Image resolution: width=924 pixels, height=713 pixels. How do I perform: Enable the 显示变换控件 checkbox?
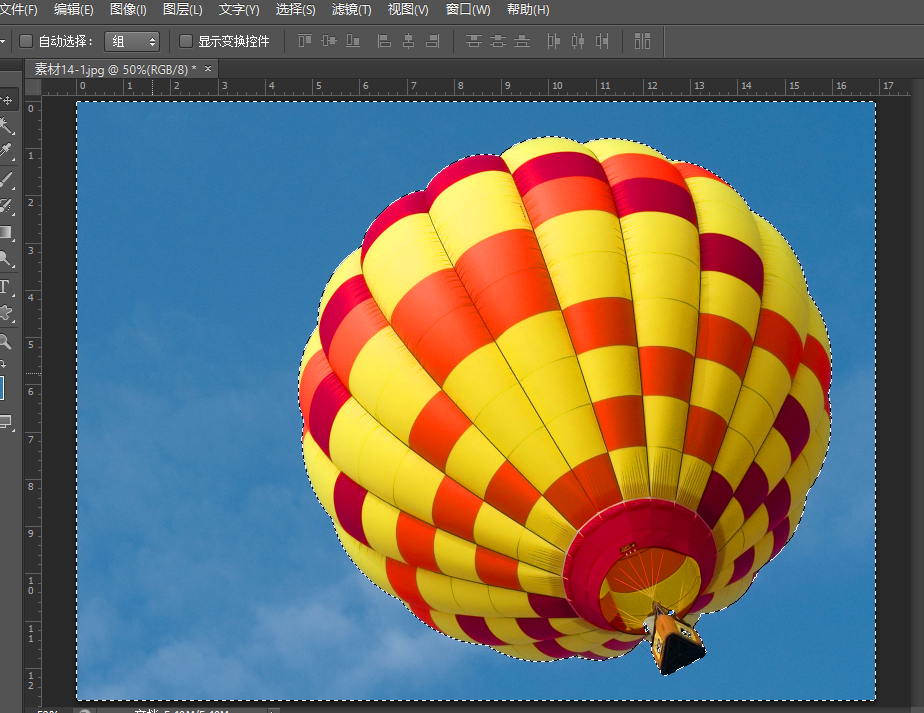186,41
